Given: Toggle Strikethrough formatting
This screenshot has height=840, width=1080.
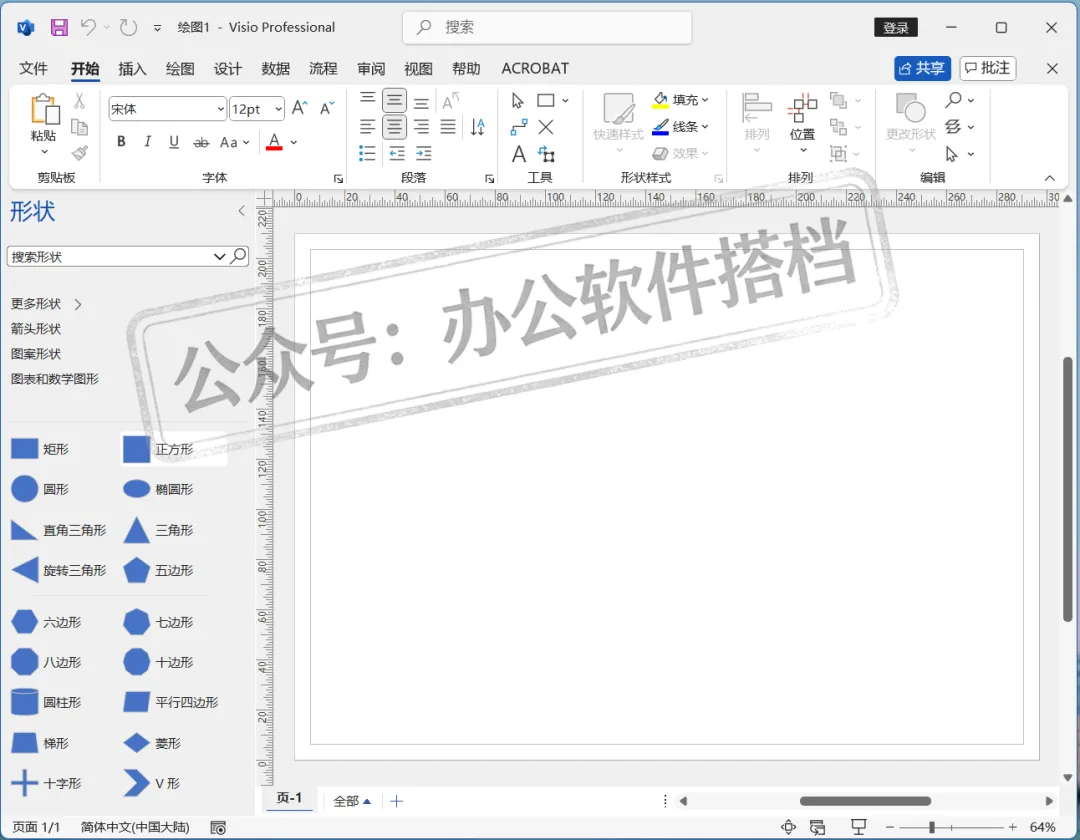Looking at the screenshot, I should 200,143.
